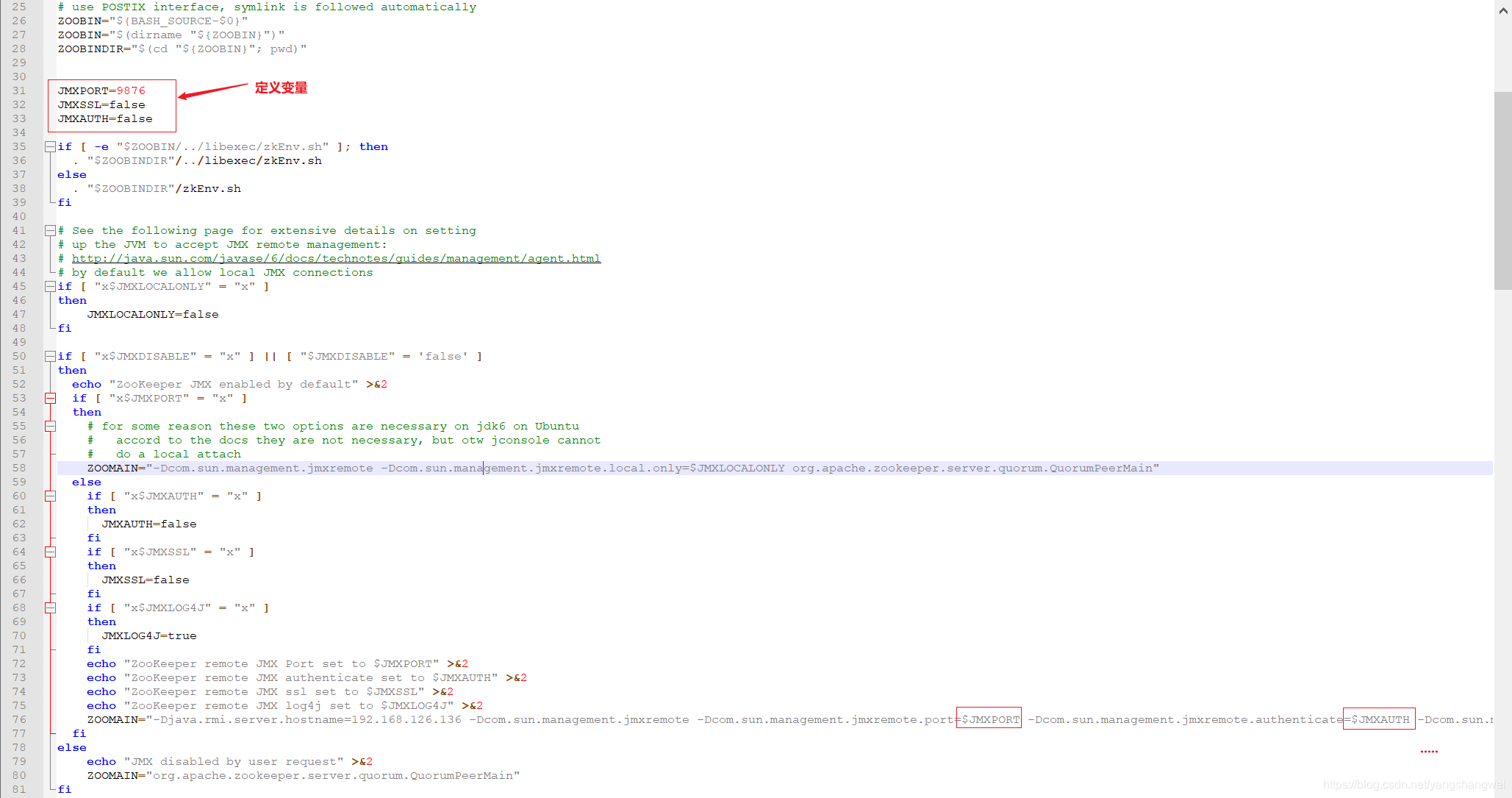Collapse the red JMXPORT fold marker
This screenshot has width=1512, height=798.
[50, 398]
